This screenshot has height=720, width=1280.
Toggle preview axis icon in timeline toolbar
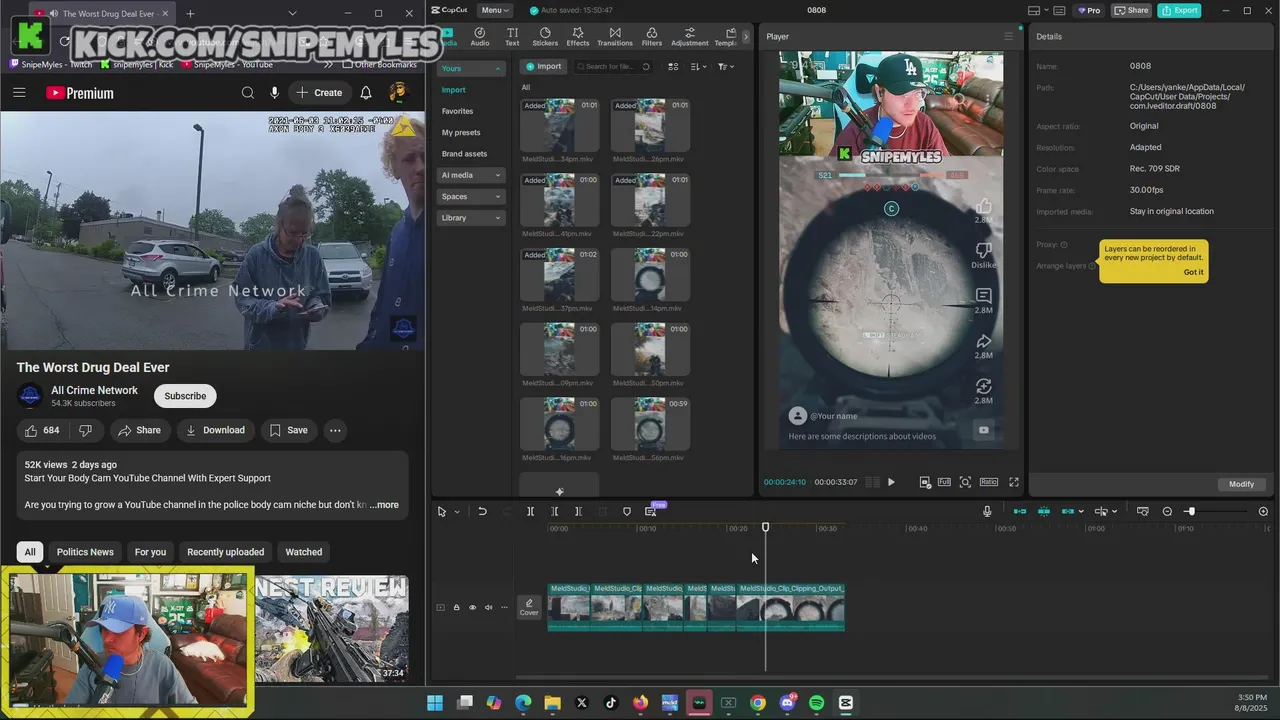1101,511
